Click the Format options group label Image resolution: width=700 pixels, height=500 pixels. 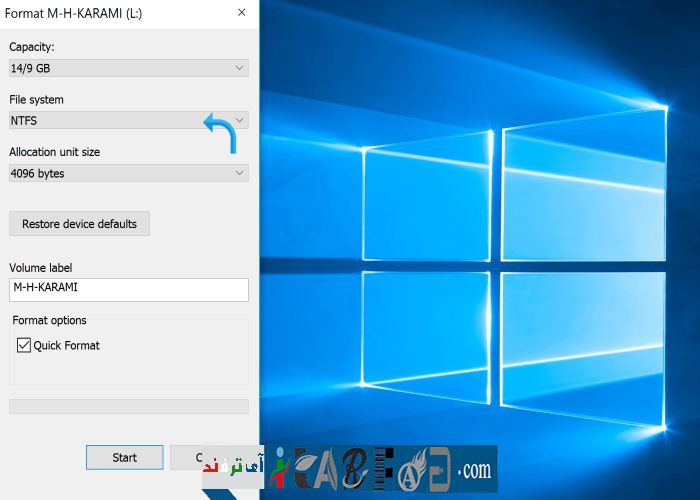49,320
